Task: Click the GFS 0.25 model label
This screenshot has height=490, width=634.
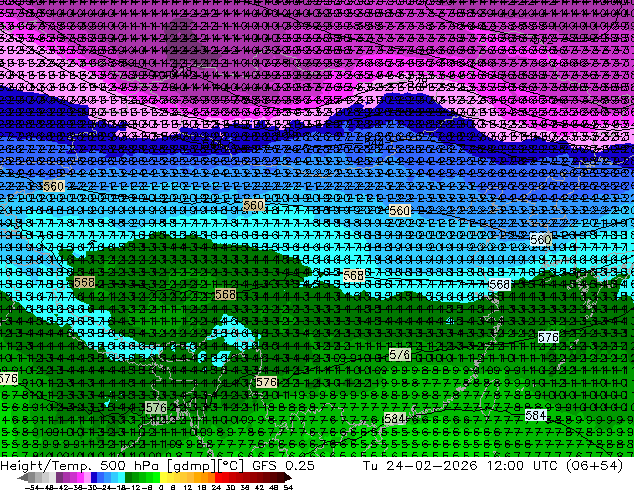Action: [x=283, y=466]
